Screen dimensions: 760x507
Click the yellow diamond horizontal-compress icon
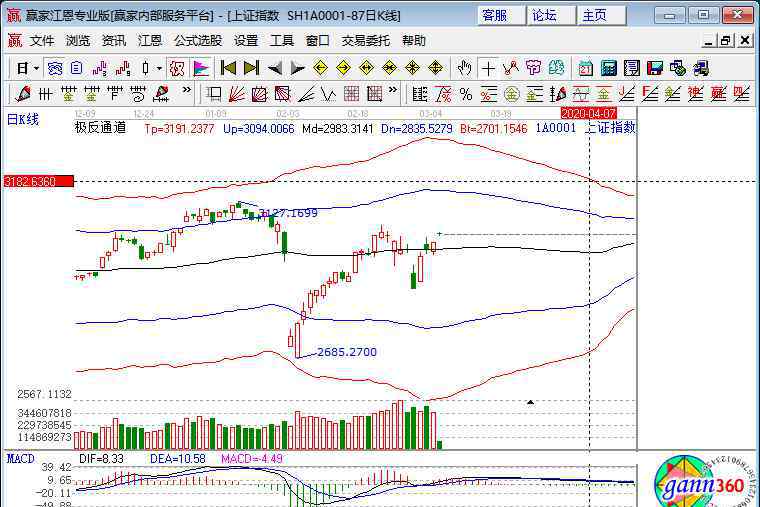pos(389,68)
